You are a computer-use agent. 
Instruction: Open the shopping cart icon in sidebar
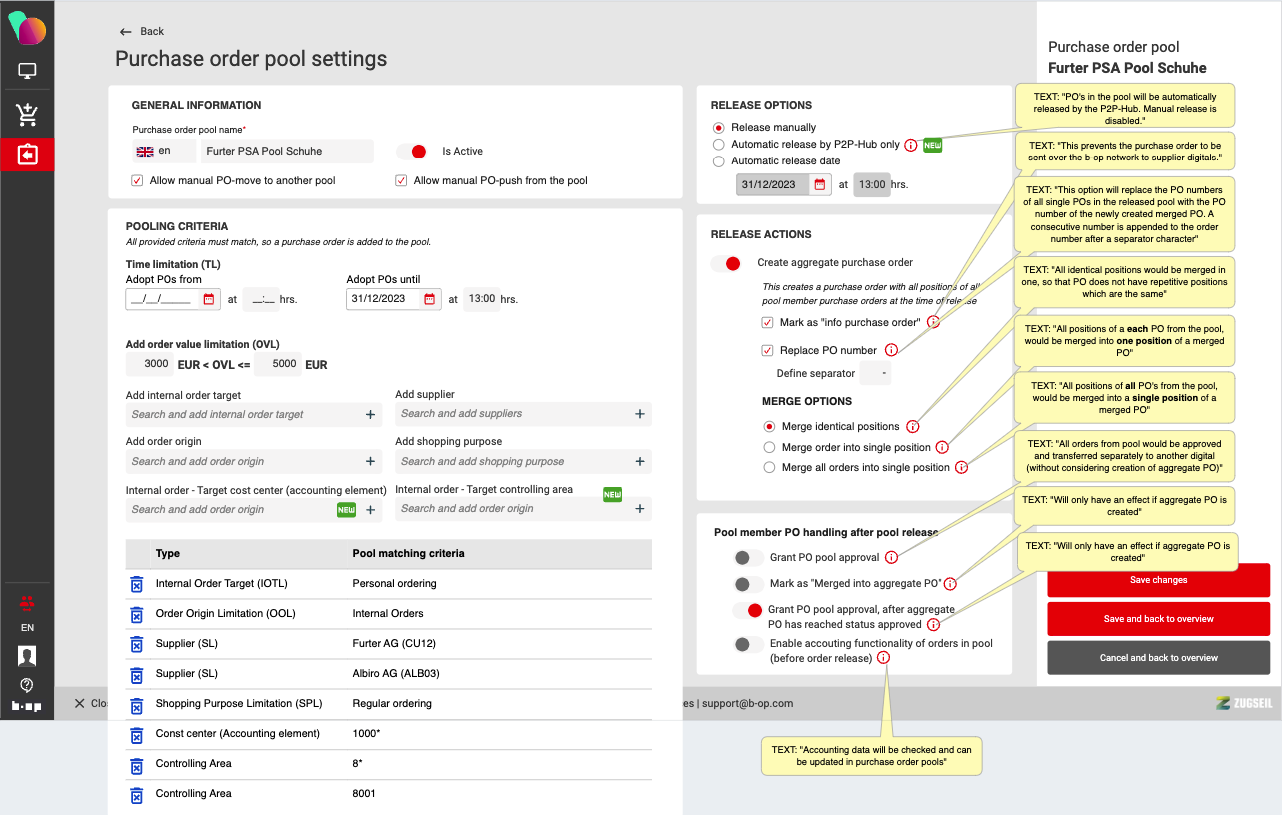point(27,115)
